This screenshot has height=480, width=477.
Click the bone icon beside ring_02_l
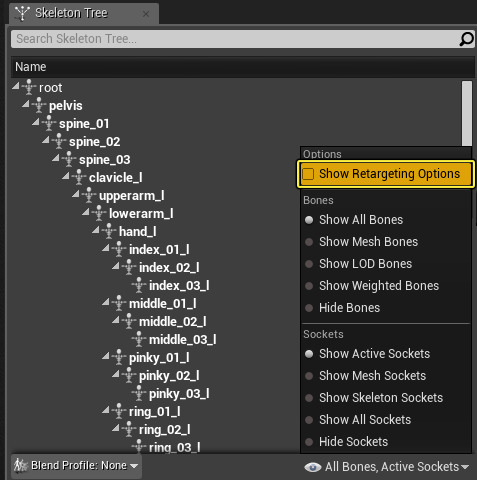click(129, 429)
